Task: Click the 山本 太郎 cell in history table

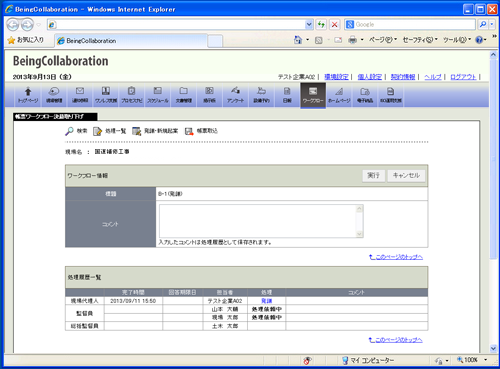Action: 225,309
